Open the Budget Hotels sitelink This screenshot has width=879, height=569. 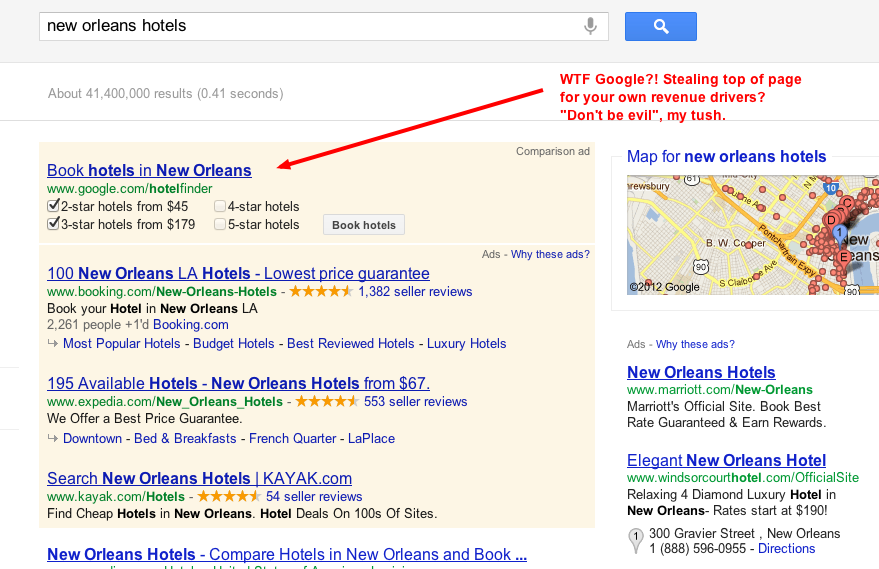point(234,343)
